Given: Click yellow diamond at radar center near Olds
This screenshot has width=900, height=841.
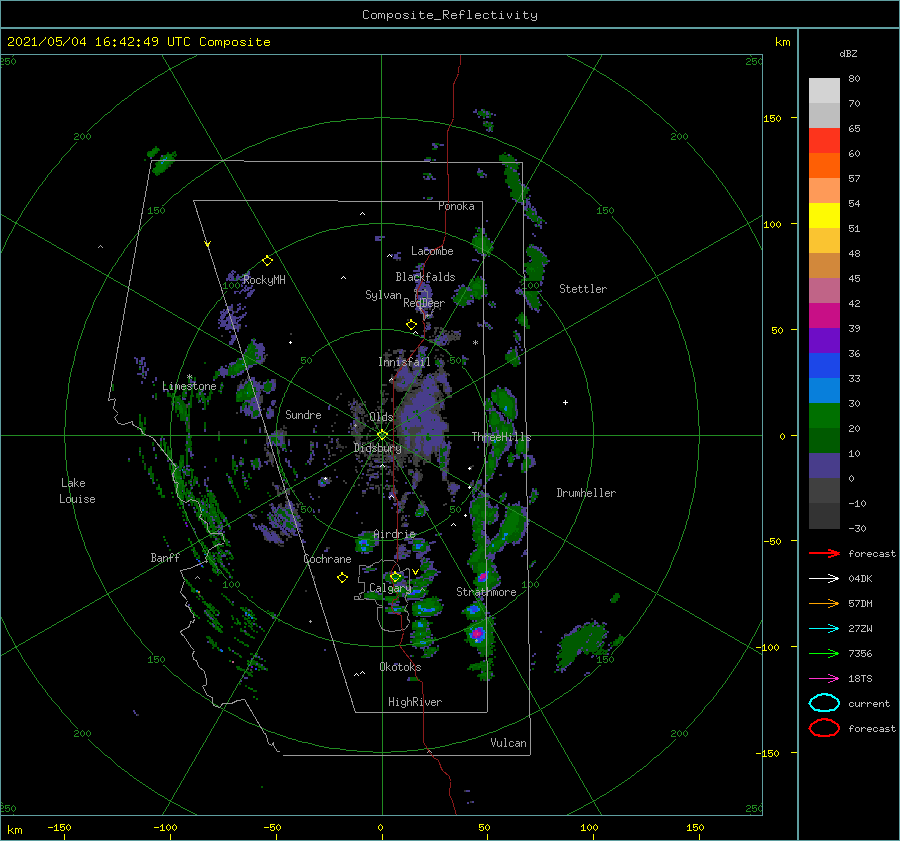Looking at the screenshot, I should (382, 435).
